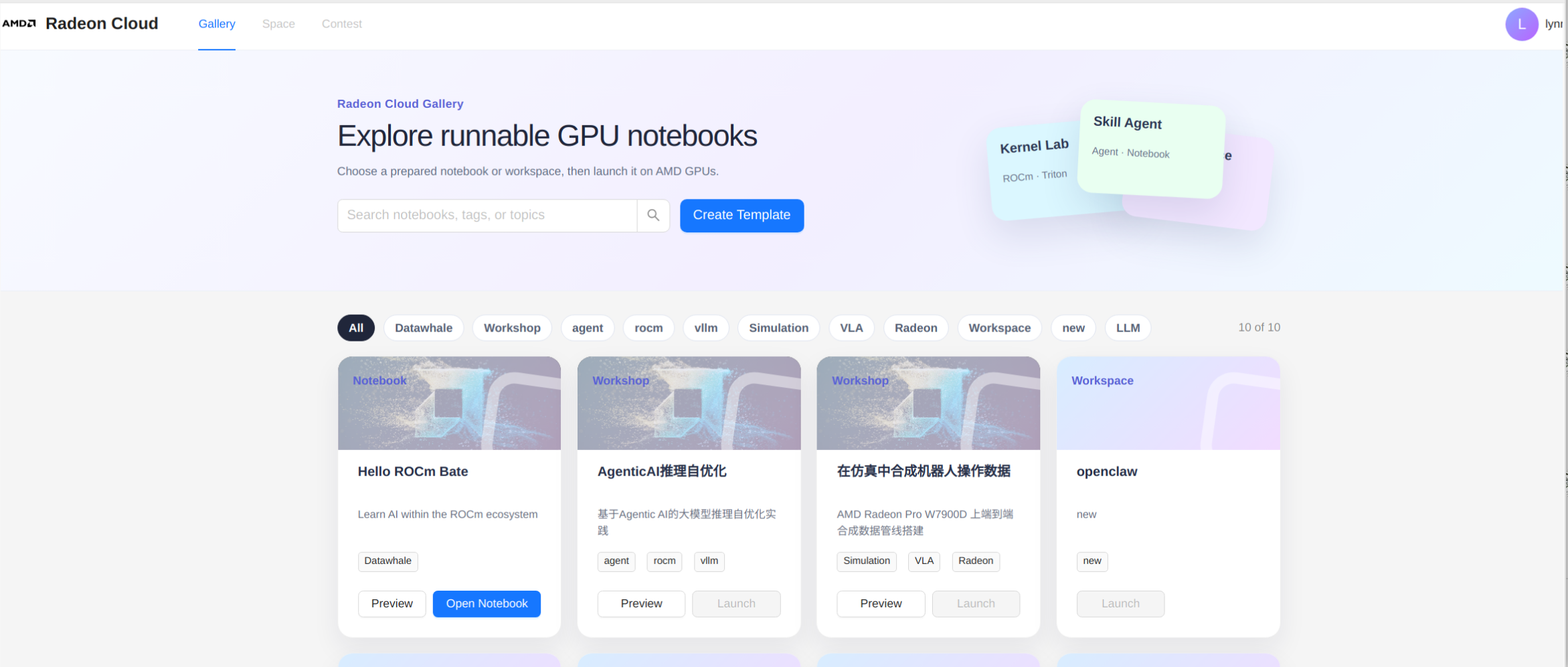The width and height of the screenshot is (1568, 667).
Task: Filter by Workspace tag chip
Action: 999,327
